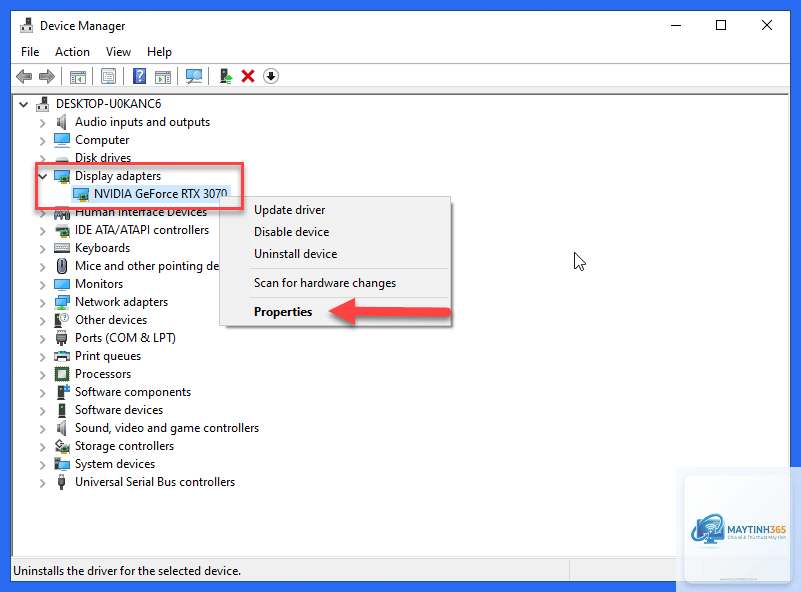Click the IDE ATA/ATAPI controllers icon
The width and height of the screenshot is (801, 592).
[x=62, y=230]
